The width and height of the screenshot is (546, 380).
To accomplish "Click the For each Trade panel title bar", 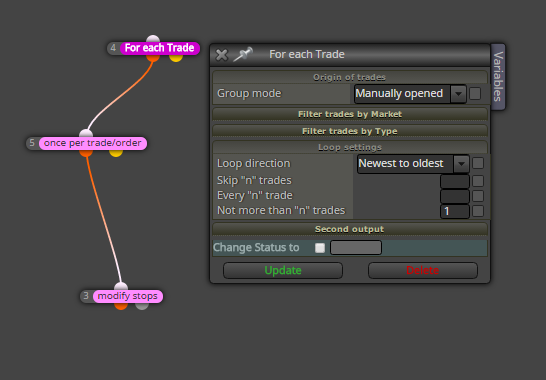I will [x=350, y=55].
